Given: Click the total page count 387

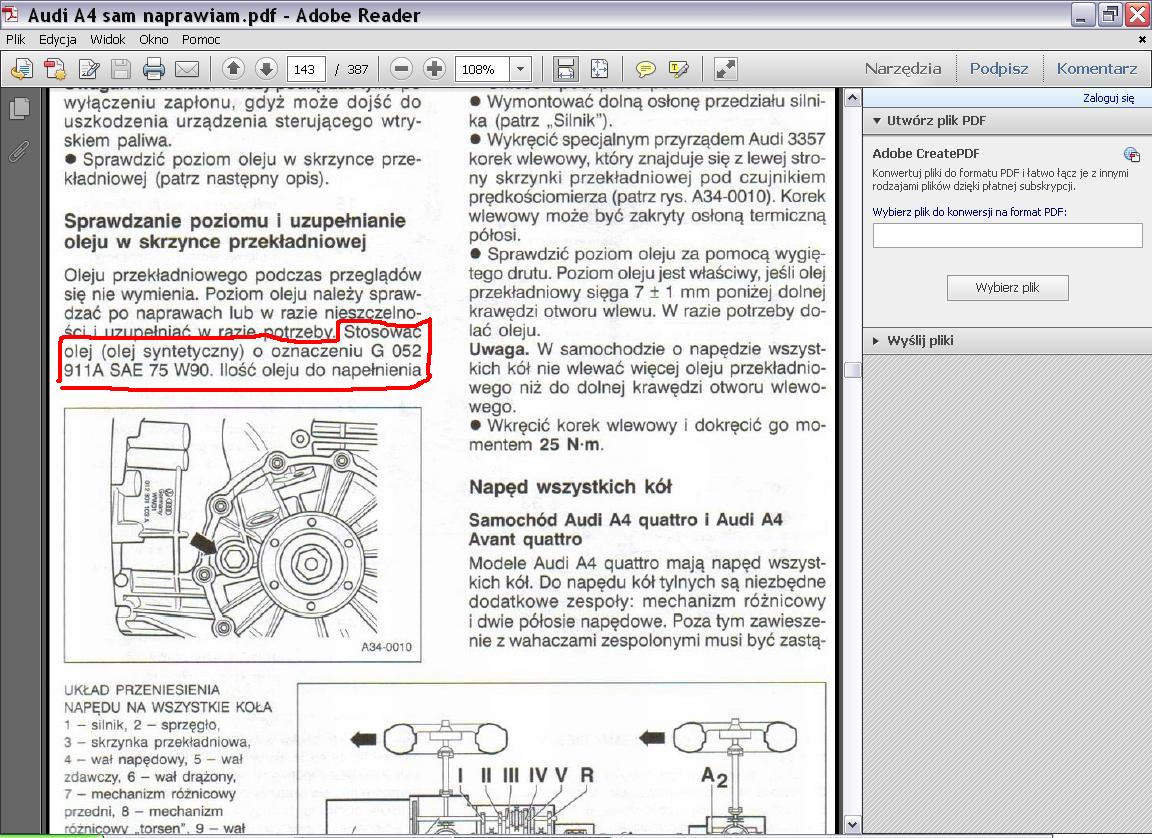Looking at the screenshot, I should click(x=358, y=70).
